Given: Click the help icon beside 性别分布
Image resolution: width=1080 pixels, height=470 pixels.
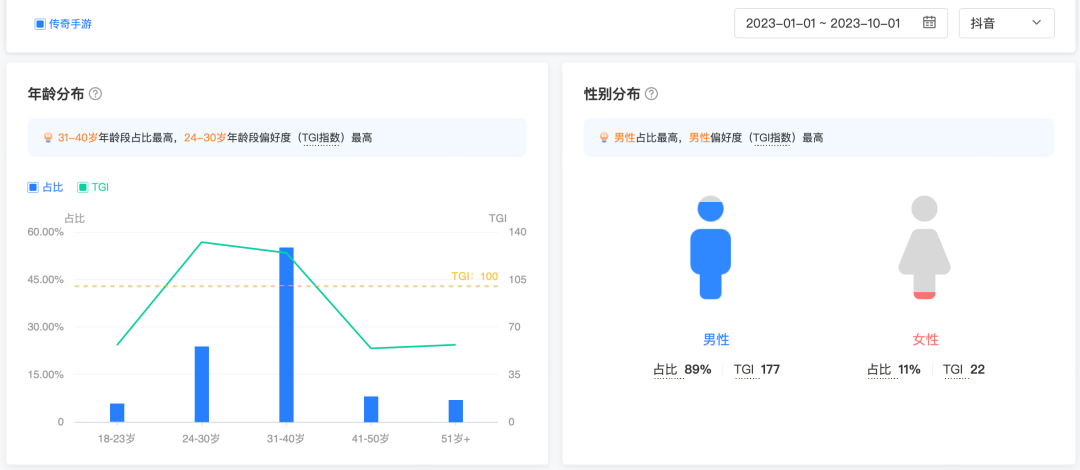Looking at the screenshot, I should click(651, 94).
